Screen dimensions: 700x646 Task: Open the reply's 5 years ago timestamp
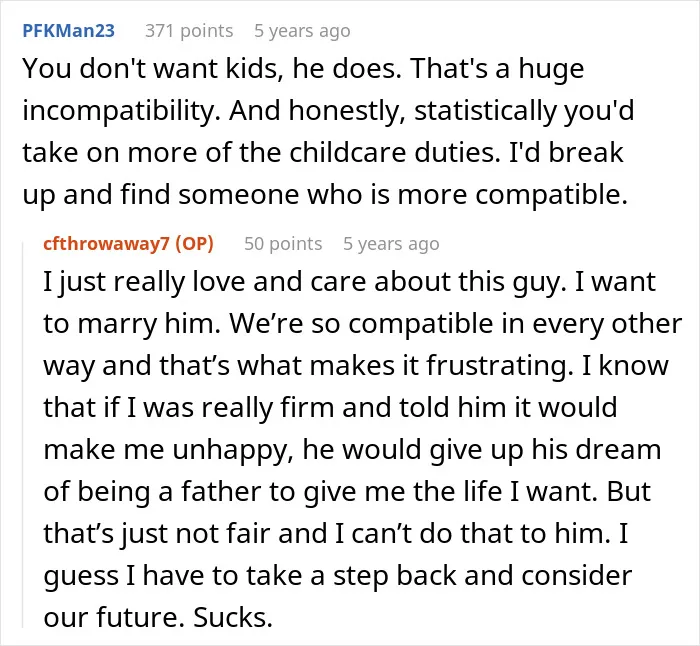pos(391,244)
